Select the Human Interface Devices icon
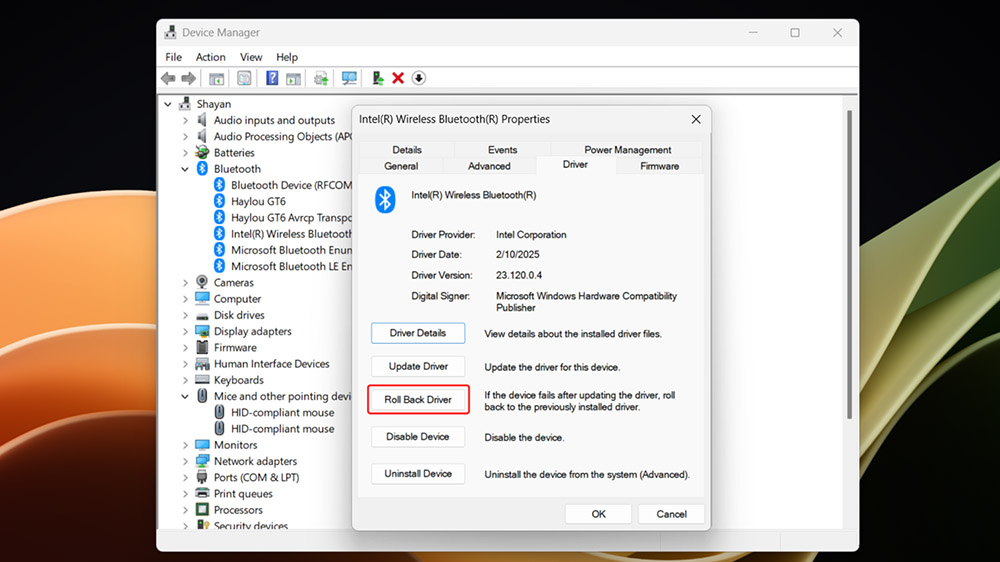Screen dimensions: 1000x562 pos(202,364)
